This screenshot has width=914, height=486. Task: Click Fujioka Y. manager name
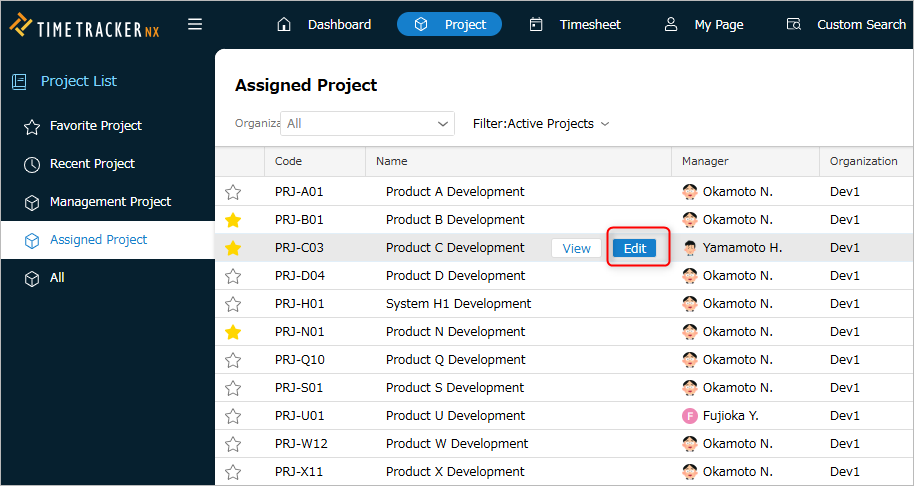[731, 415]
